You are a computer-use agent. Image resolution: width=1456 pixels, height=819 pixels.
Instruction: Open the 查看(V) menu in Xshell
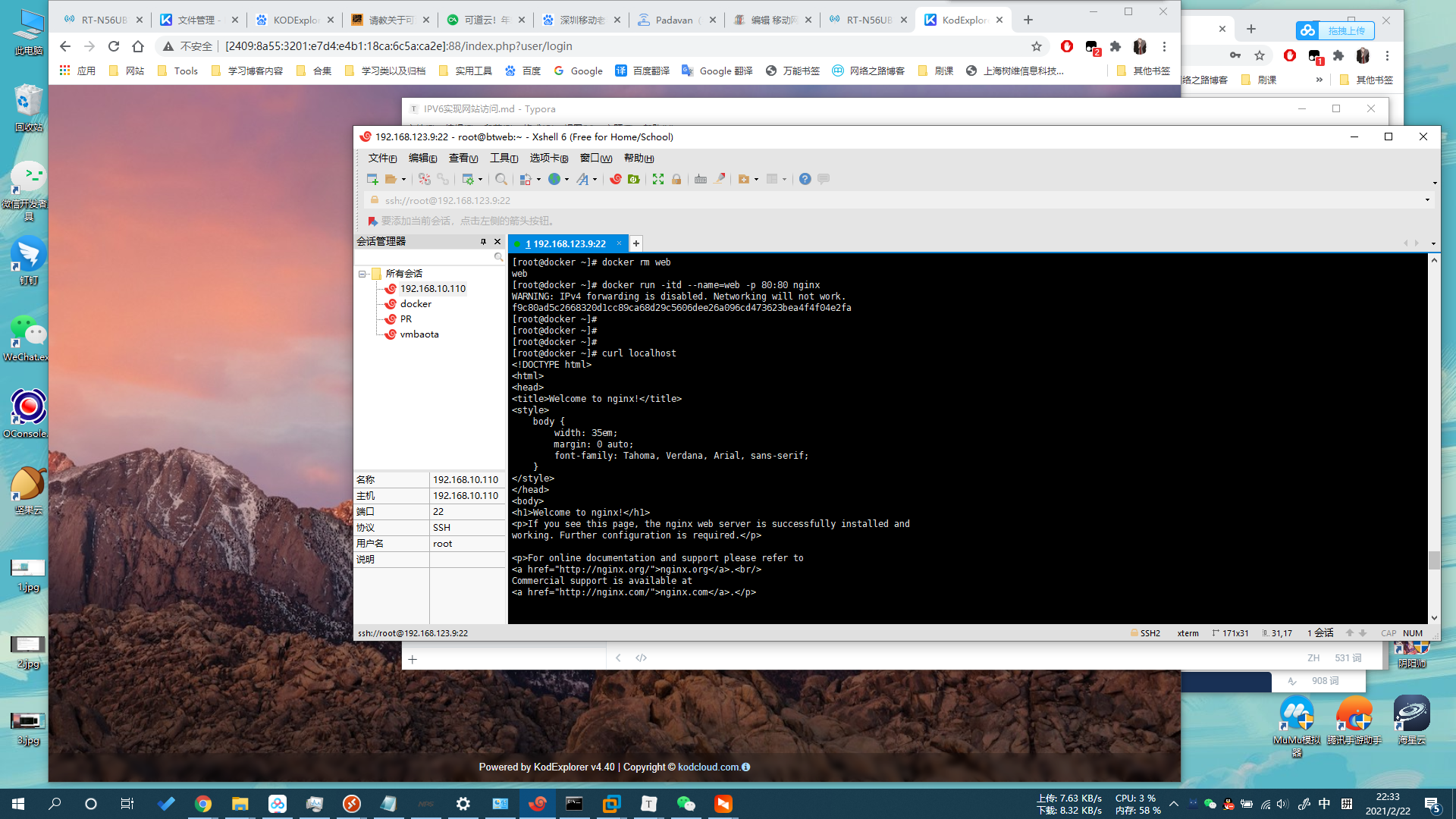[463, 158]
